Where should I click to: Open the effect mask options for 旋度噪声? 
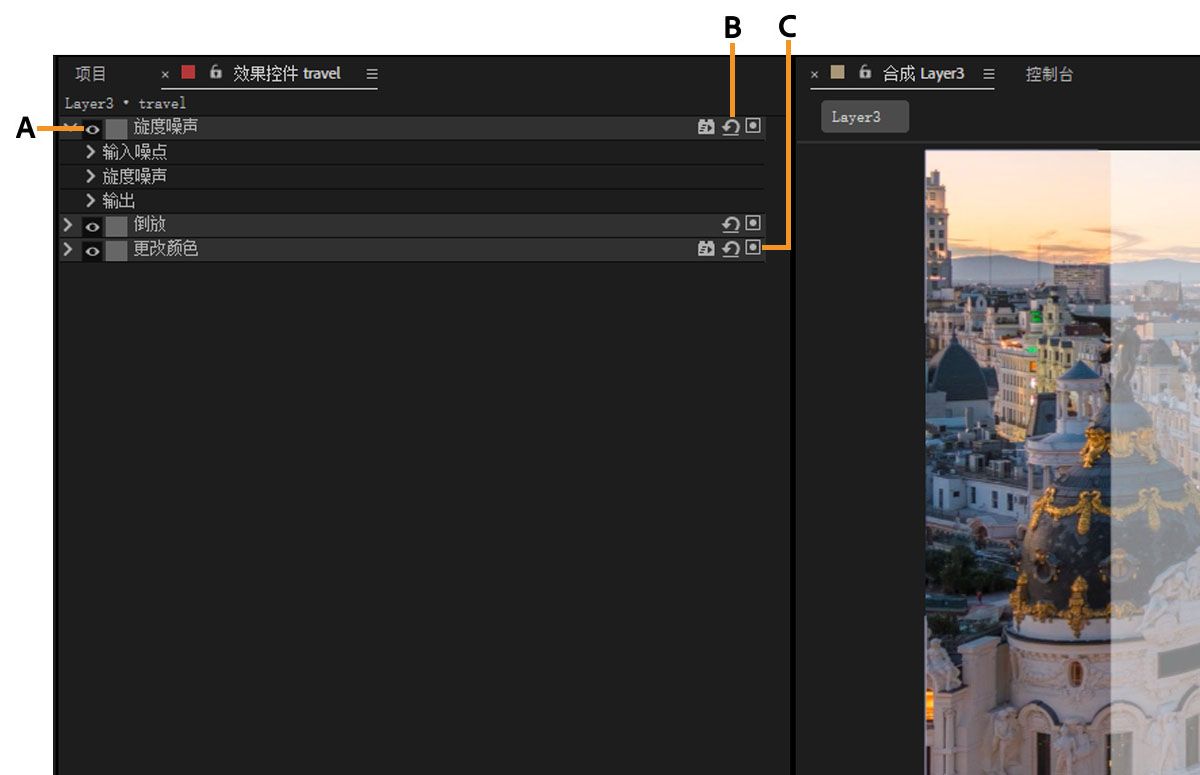coord(753,126)
